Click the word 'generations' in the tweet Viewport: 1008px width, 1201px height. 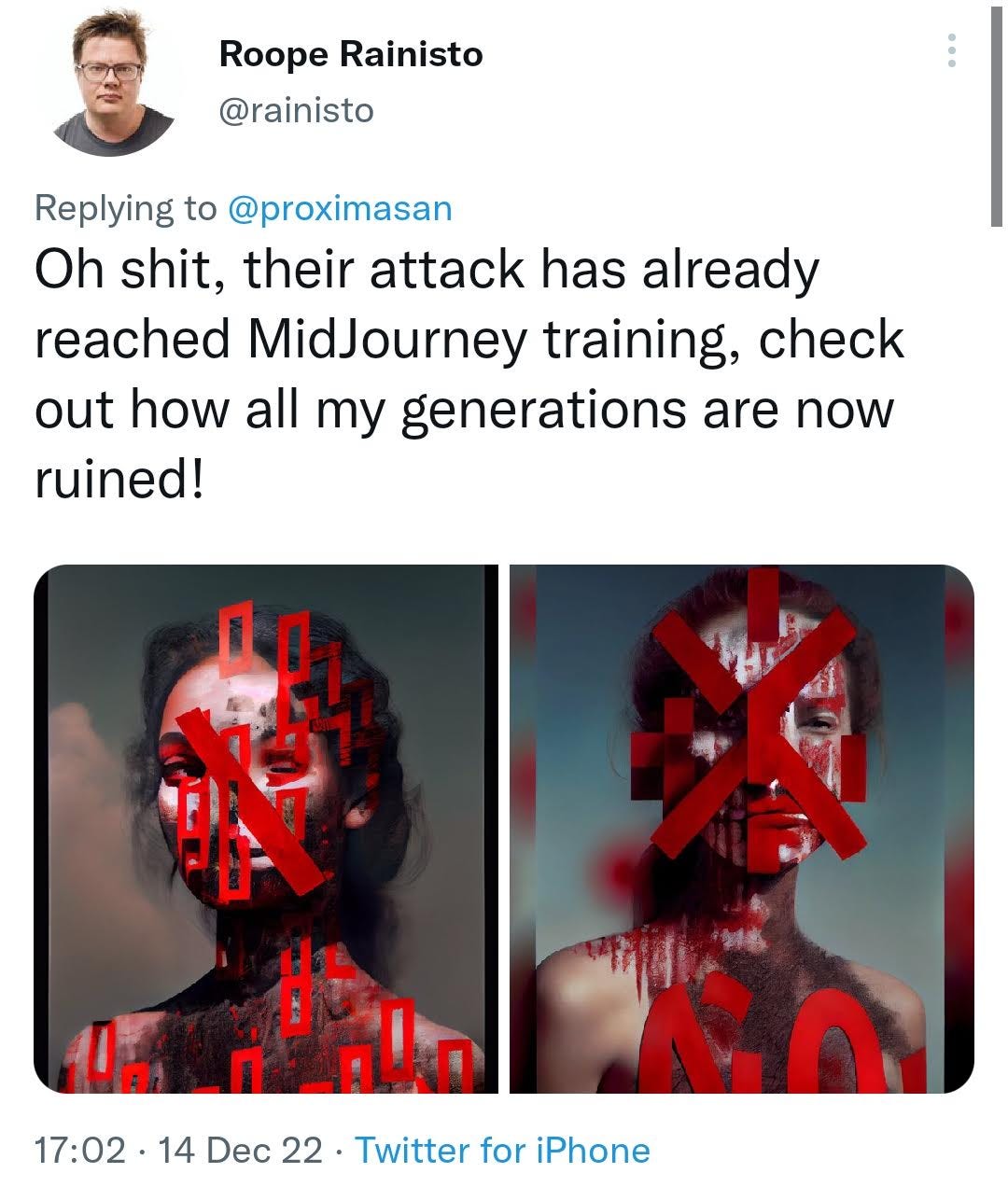point(543,410)
